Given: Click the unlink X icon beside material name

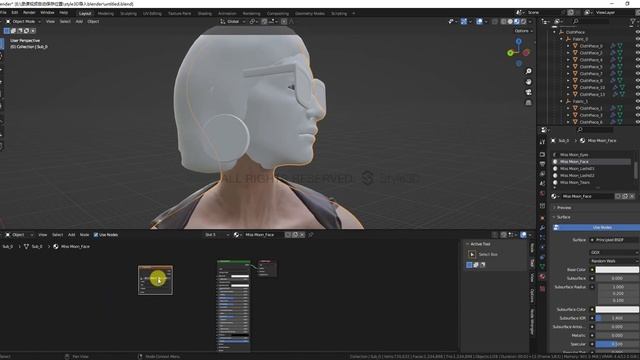Looking at the screenshot, I should point(632,196).
